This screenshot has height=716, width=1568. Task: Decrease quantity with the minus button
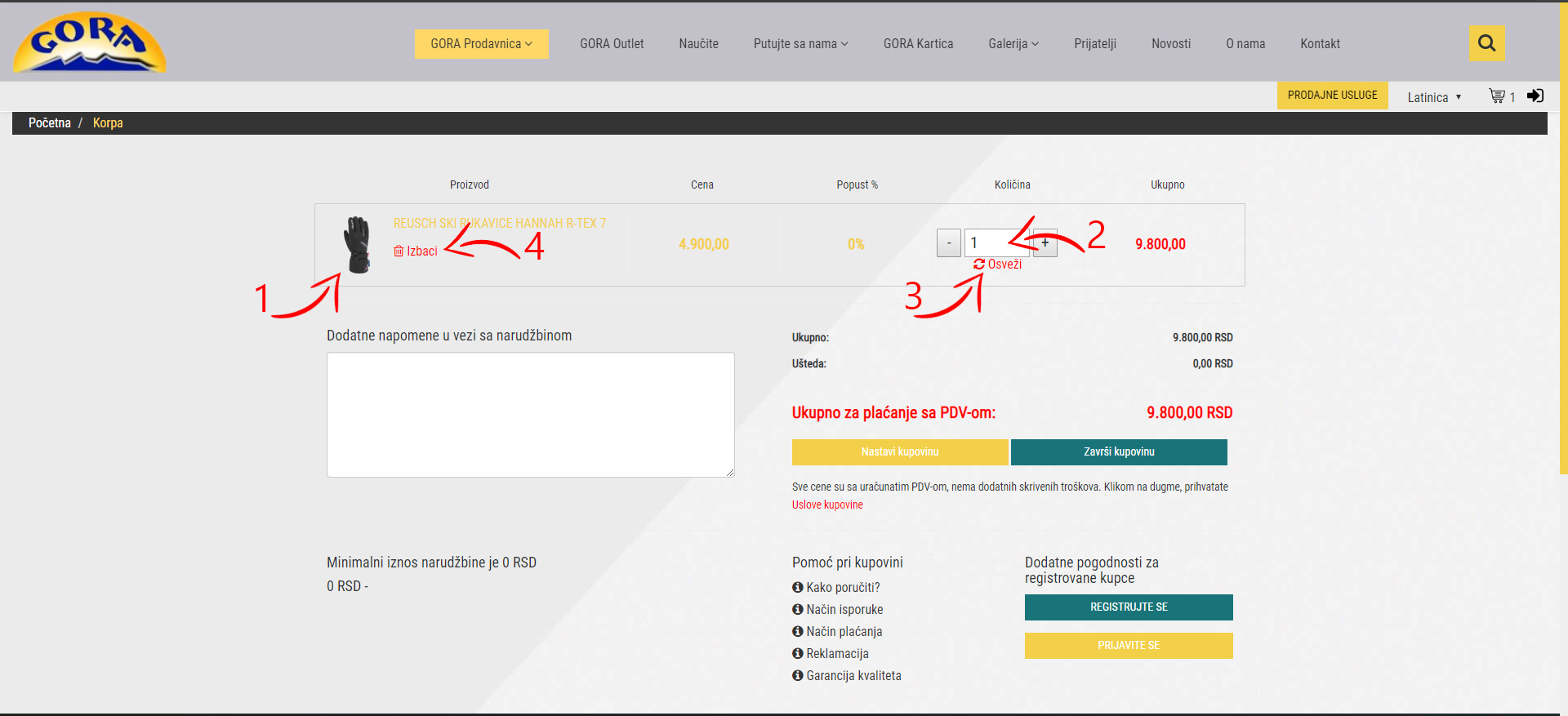949,243
